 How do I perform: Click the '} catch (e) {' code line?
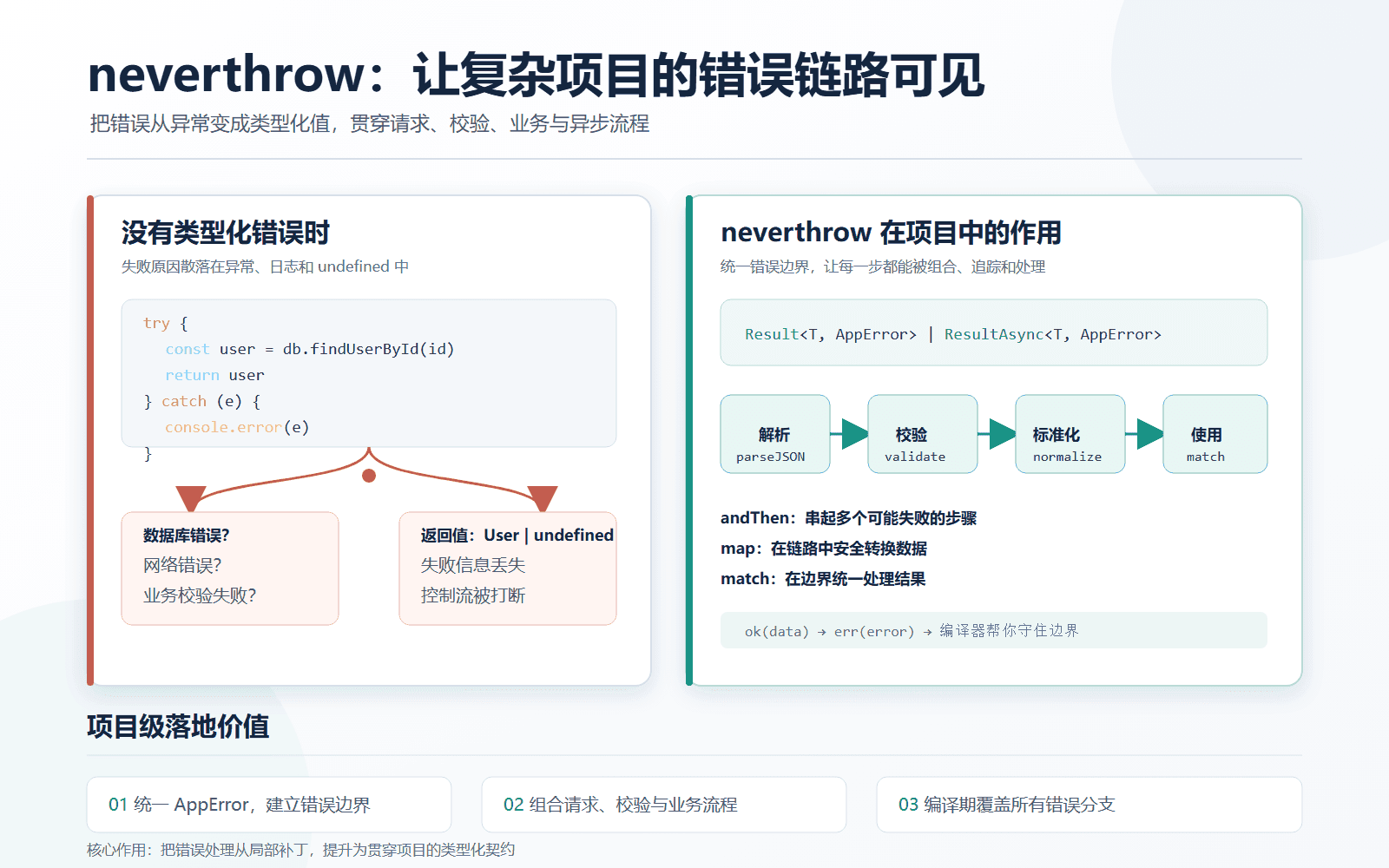pos(202,401)
